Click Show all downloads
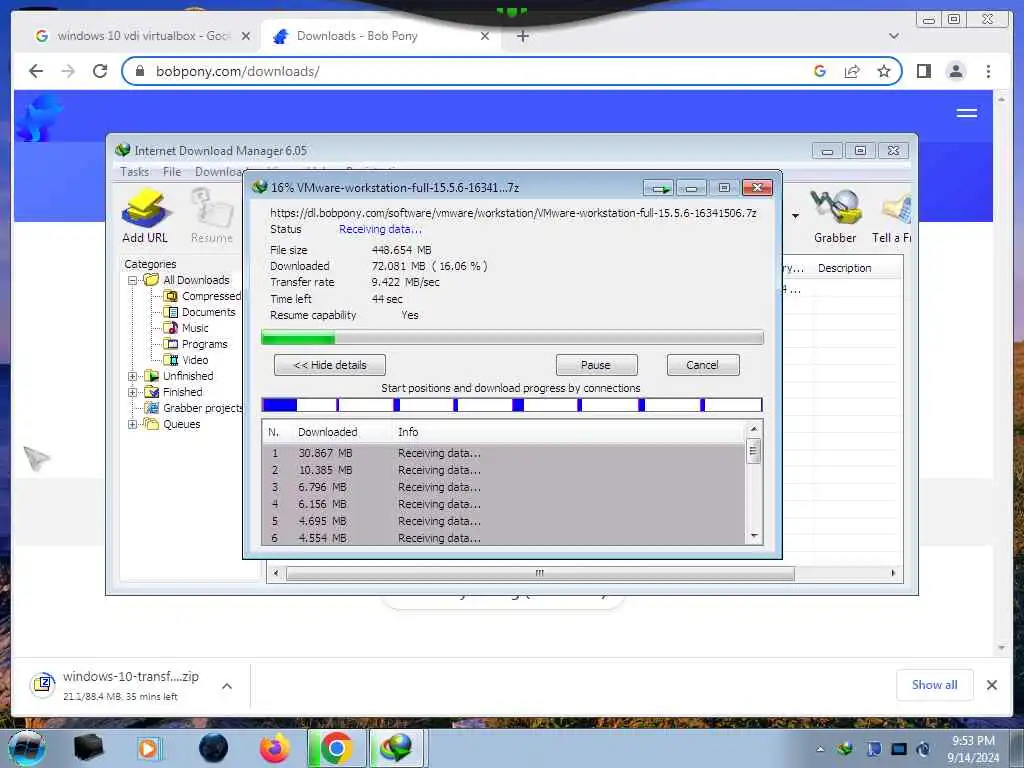Viewport: 1024px width, 768px height. pyautogui.click(x=935, y=684)
